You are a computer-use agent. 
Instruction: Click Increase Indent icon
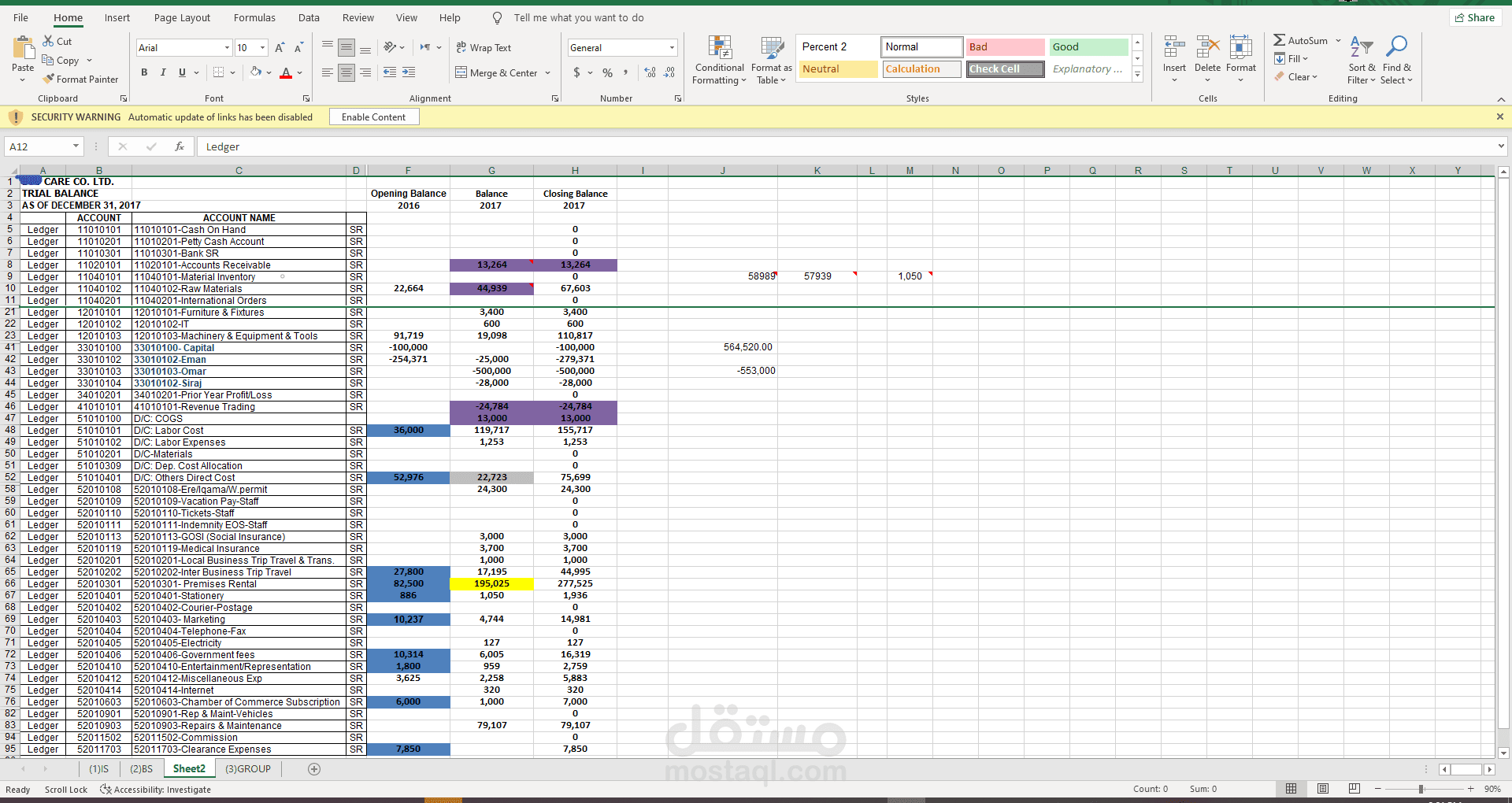coord(409,72)
